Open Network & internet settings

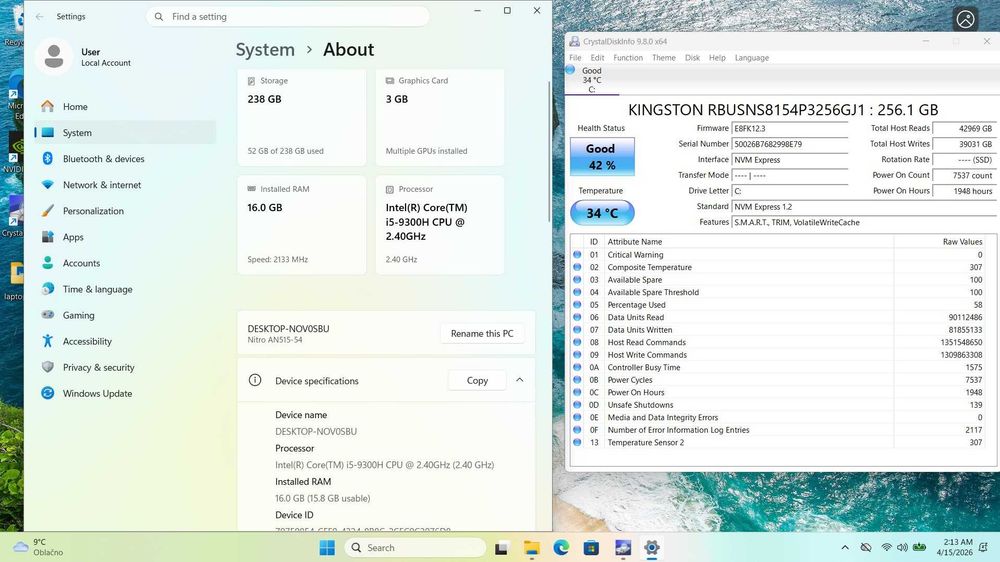(x=125, y=185)
